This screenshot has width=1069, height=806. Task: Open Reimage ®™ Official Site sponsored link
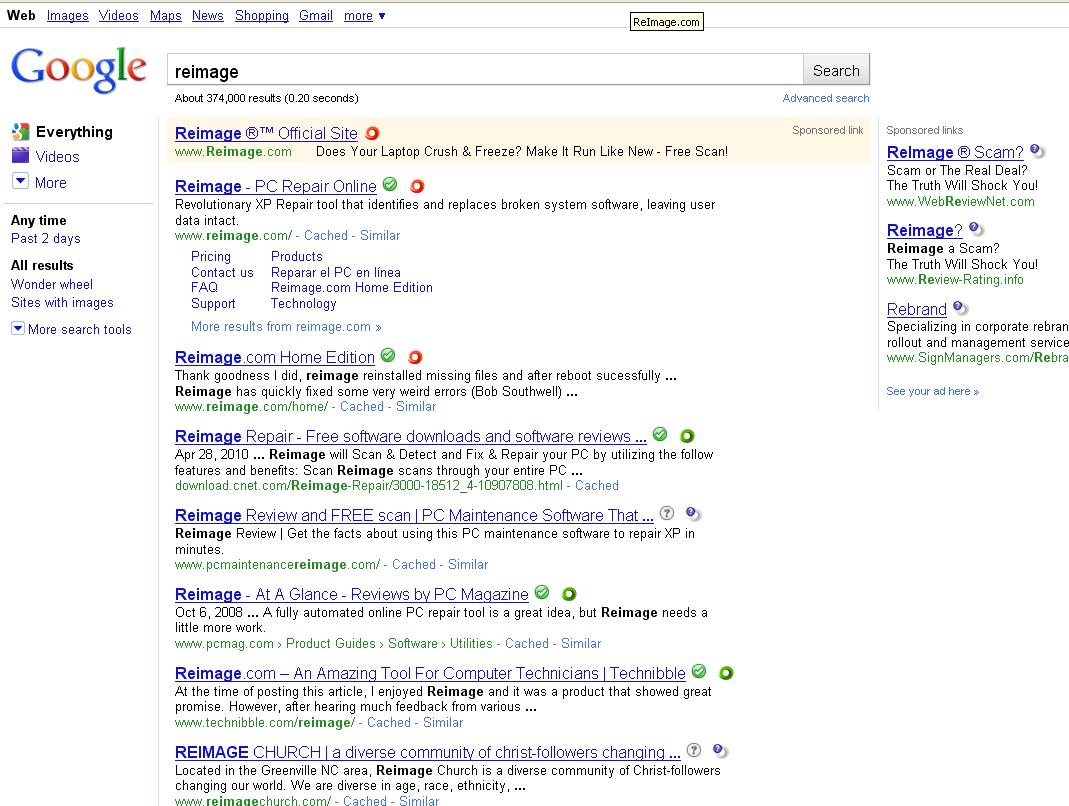pyautogui.click(x=266, y=134)
